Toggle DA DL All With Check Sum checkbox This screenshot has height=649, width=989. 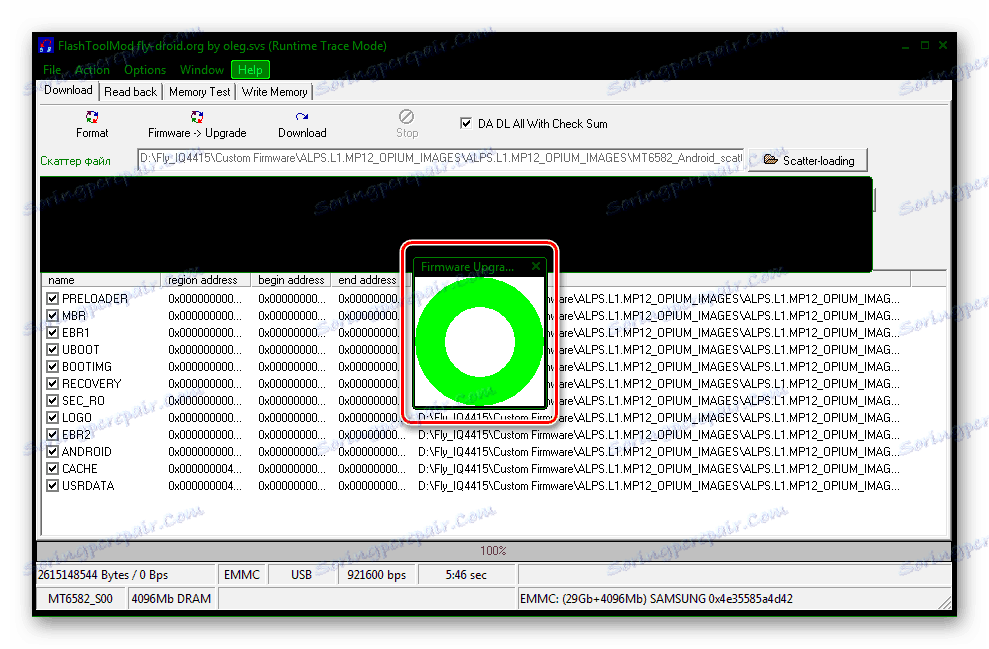(465, 124)
